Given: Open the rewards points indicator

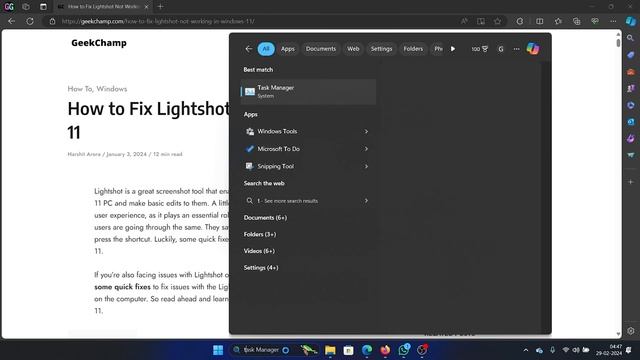Looking at the screenshot, I should click(x=480, y=49).
